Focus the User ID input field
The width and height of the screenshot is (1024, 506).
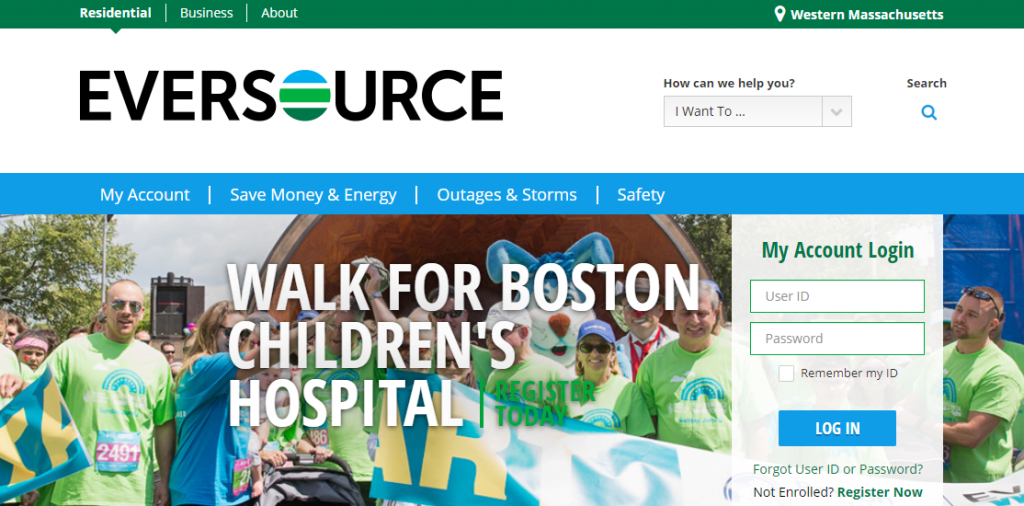[837, 296]
